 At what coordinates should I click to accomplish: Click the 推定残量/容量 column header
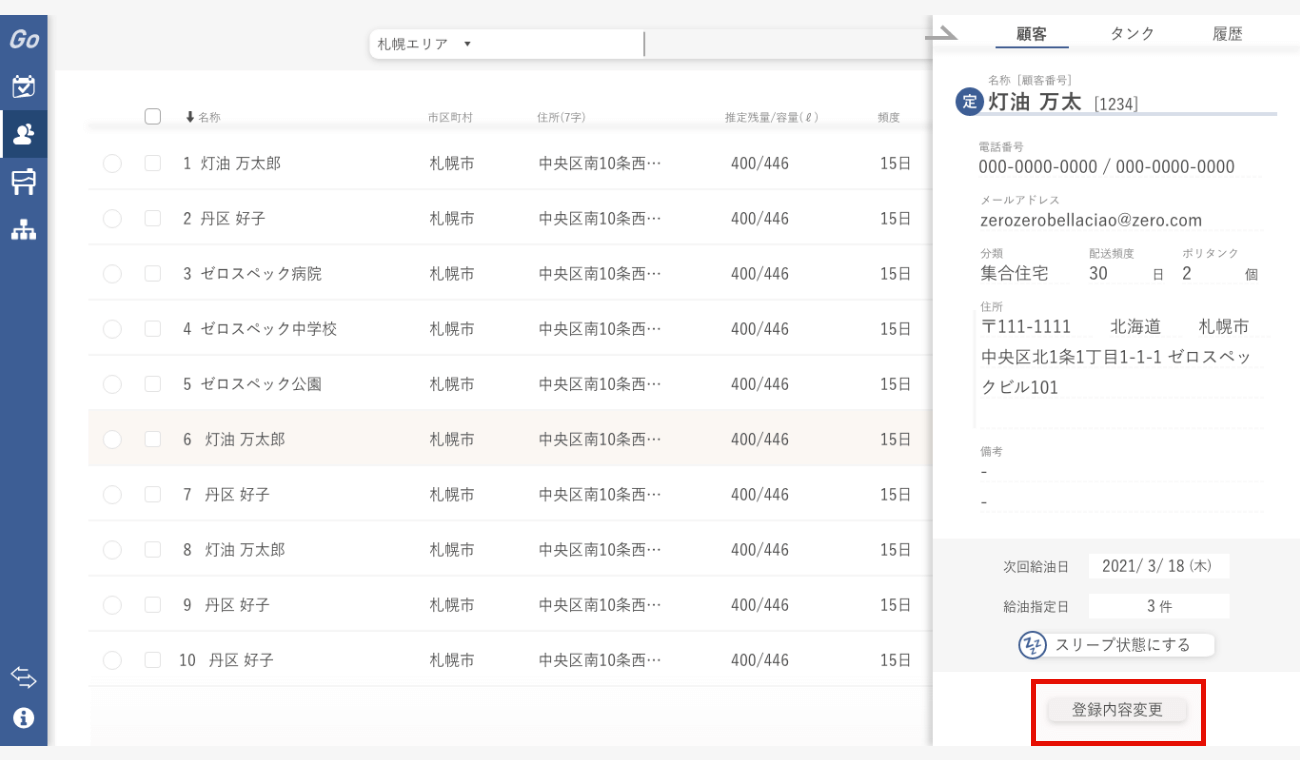pyautogui.click(x=772, y=117)
